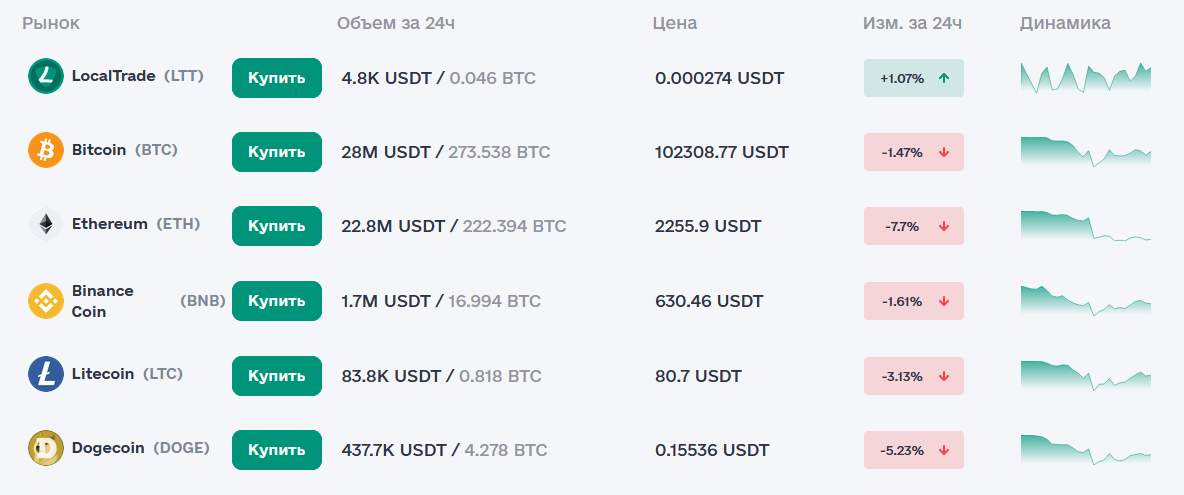
Task: Click the LocalTrade LTT coin icon
Action: coord(46,77)
